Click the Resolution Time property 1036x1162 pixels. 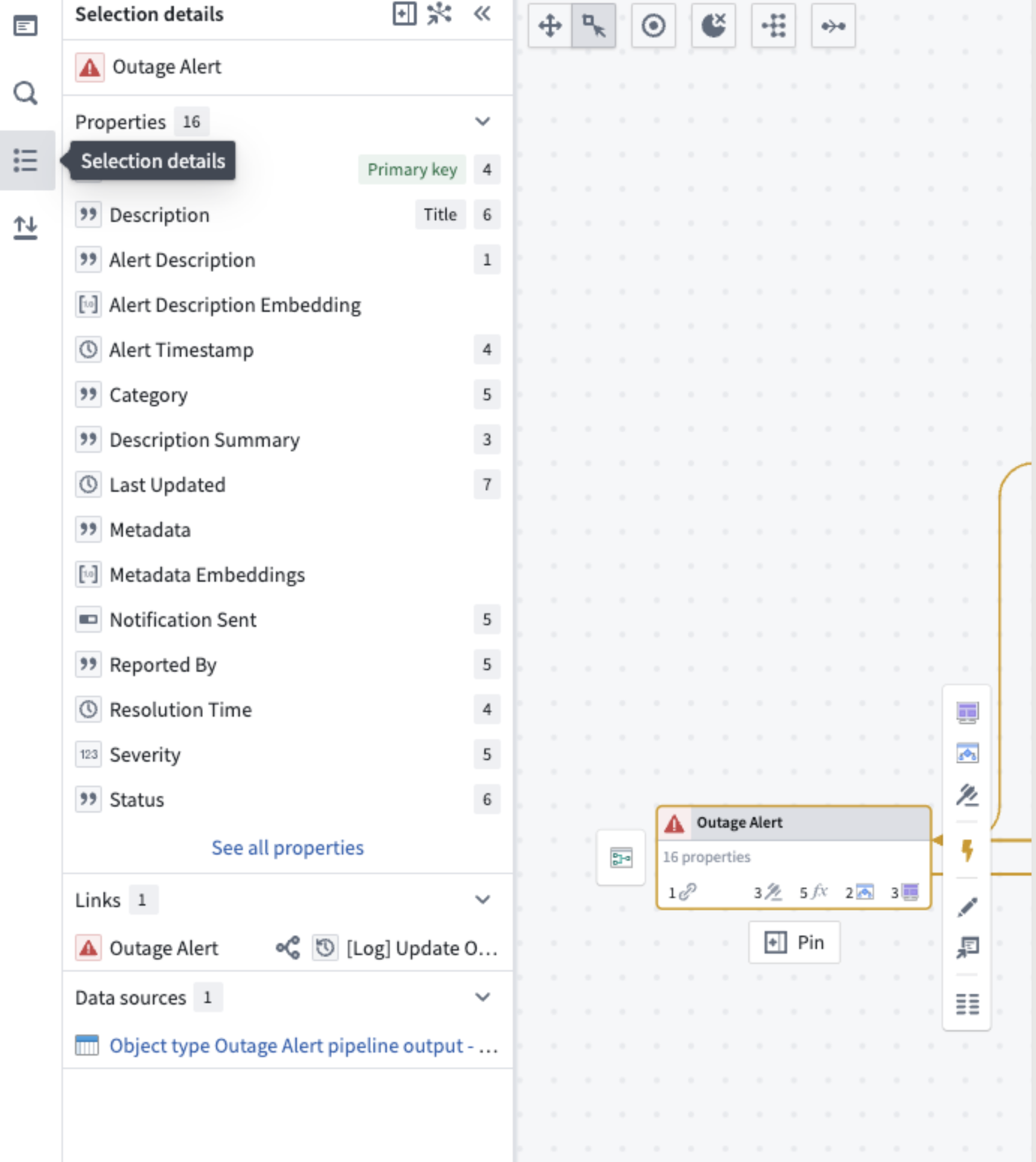(x=288, y=710)
